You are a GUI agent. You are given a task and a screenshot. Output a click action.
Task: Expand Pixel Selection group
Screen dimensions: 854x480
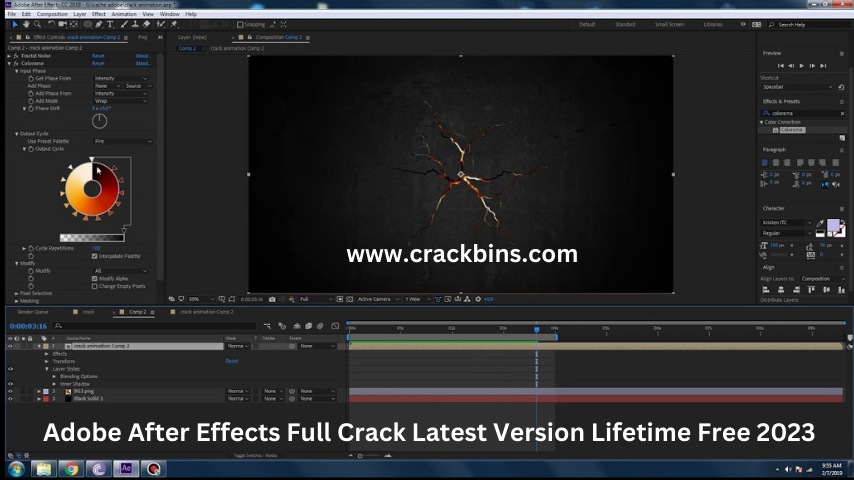[x=16, y=293]
